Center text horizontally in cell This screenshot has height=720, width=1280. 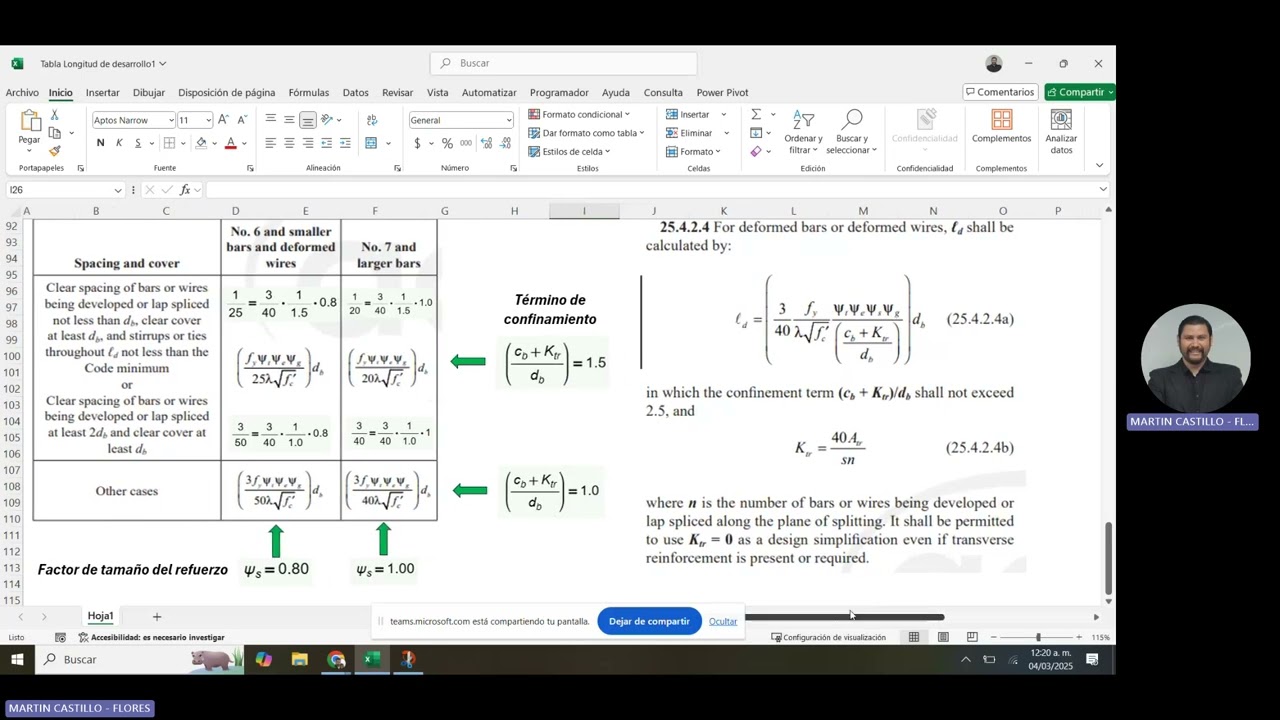pos(289,143)
